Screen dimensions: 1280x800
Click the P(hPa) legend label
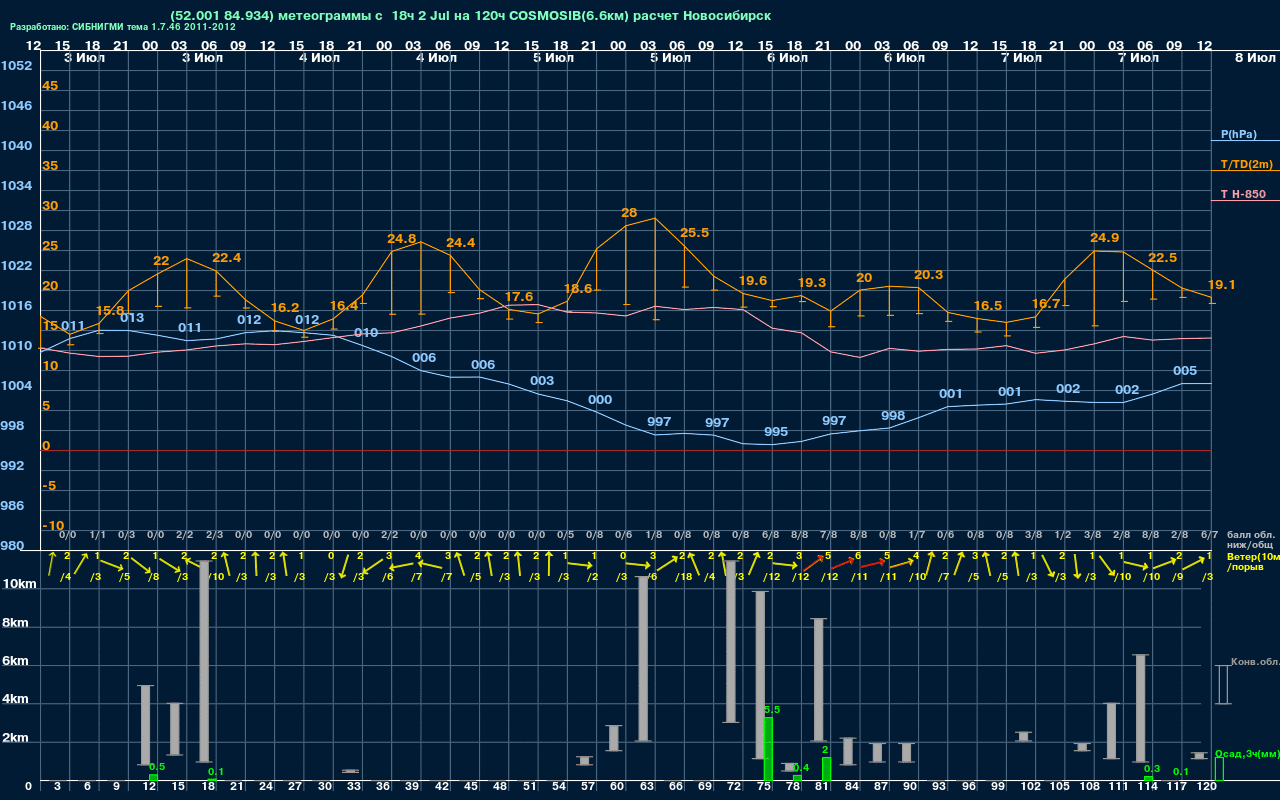[x=1238, y=134]
